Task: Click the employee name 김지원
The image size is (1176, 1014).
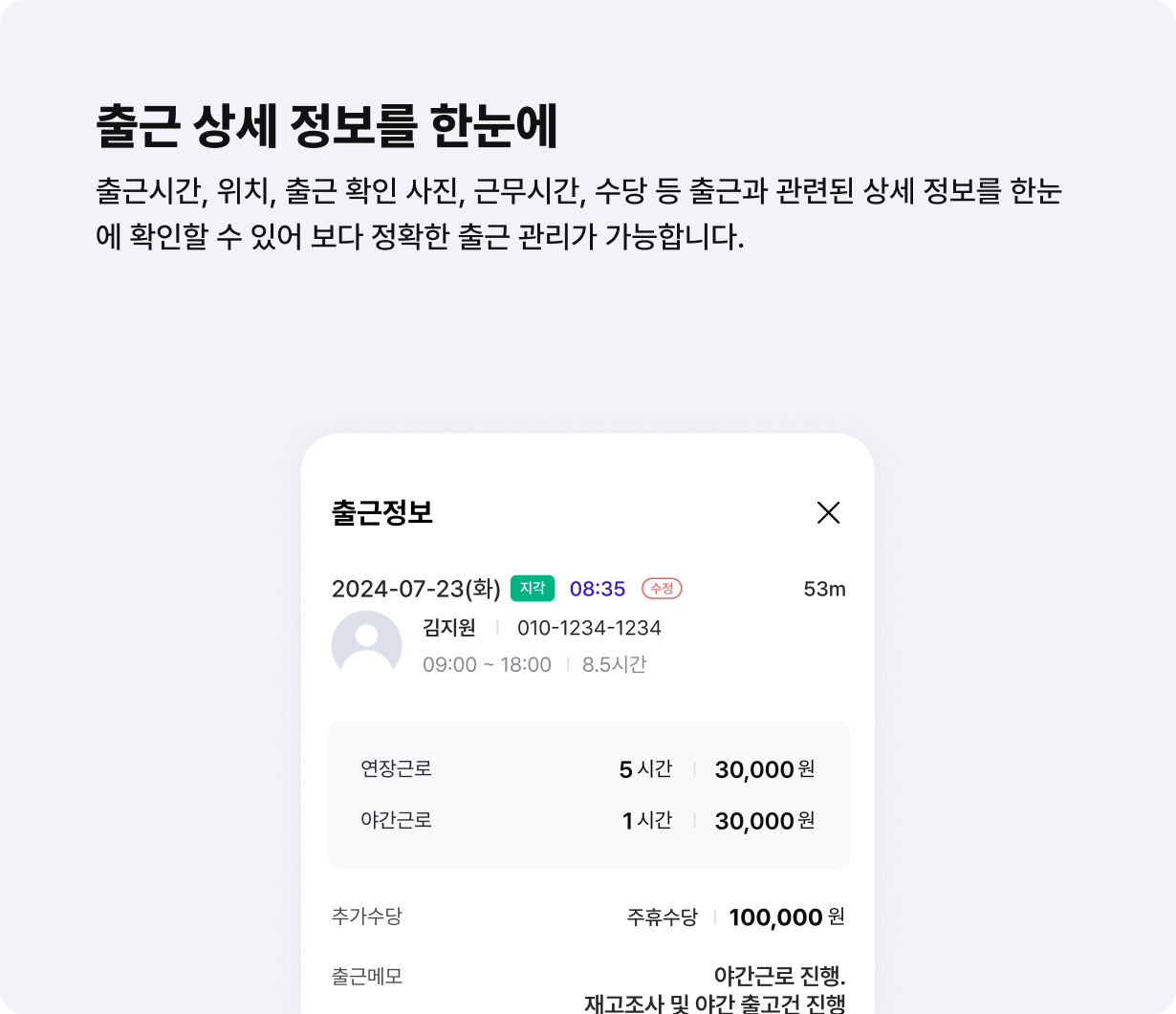Action: (449, 628)
